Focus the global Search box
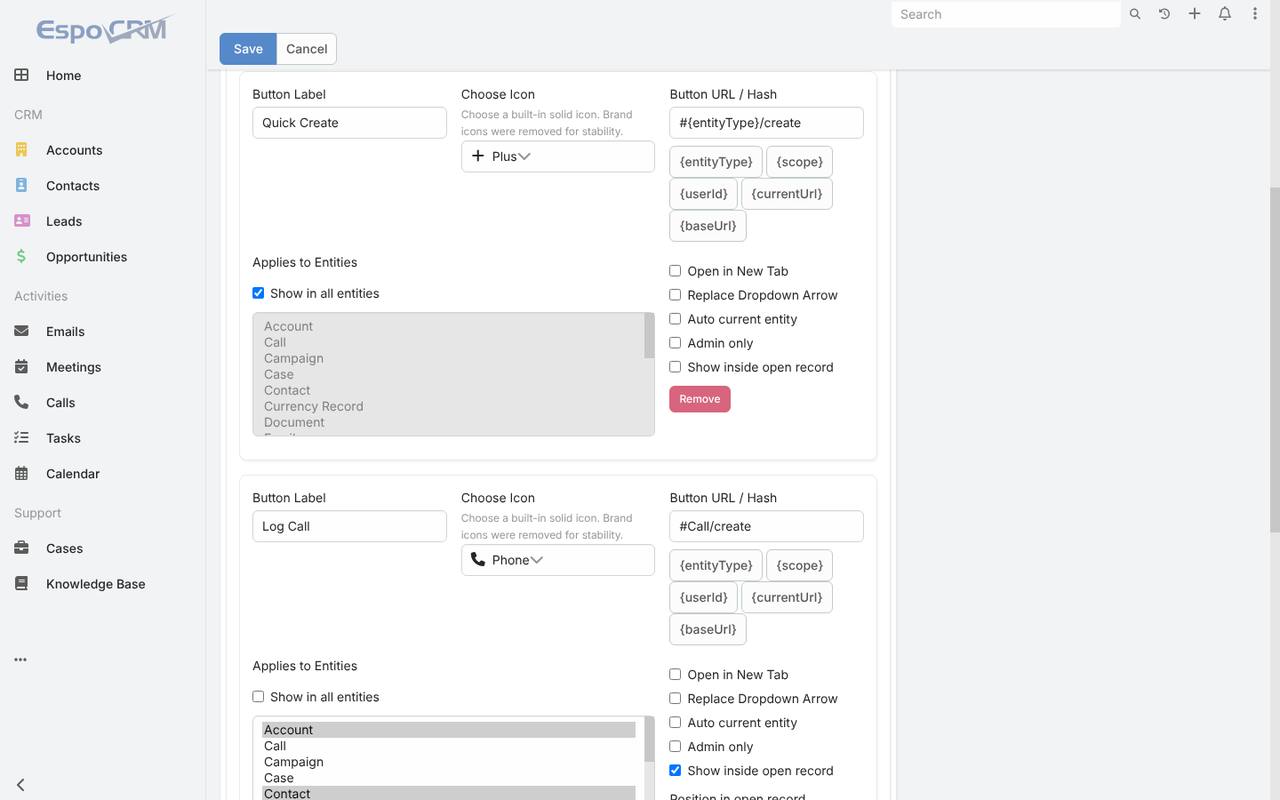Viewport: 1280px width, 800px height. 1005,14
